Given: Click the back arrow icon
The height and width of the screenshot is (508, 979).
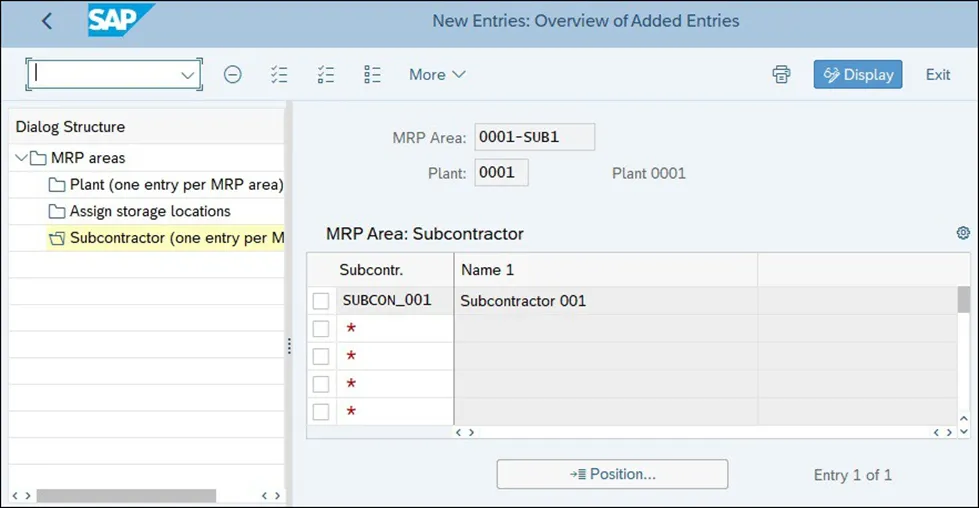Looking at the screenshot, I should [47, 21].
